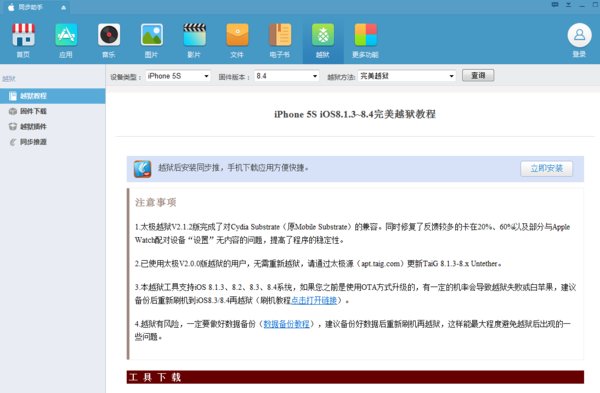Click the Apple logo in title bar
The image size is (600, 393).
11,7
